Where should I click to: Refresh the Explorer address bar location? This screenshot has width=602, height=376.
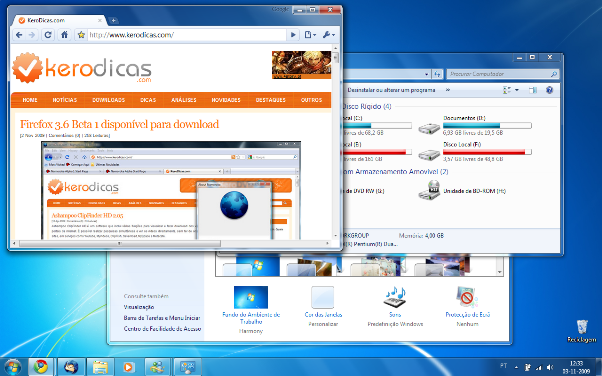pyautogui.click(x=437, y=74)
